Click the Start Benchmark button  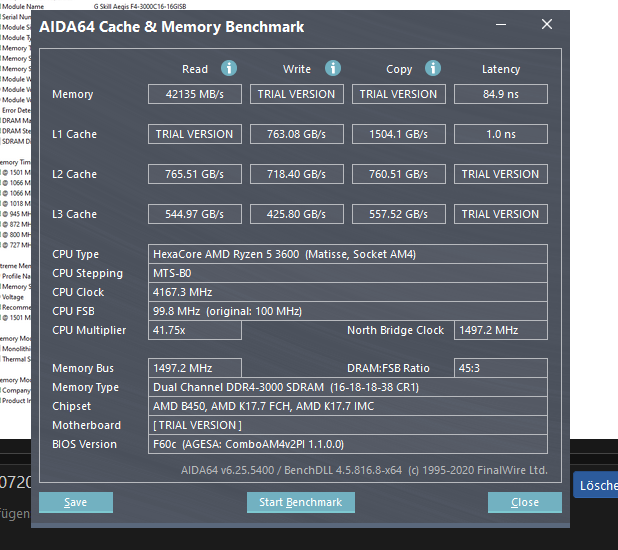pyautogui.click(x=301, y=502)
